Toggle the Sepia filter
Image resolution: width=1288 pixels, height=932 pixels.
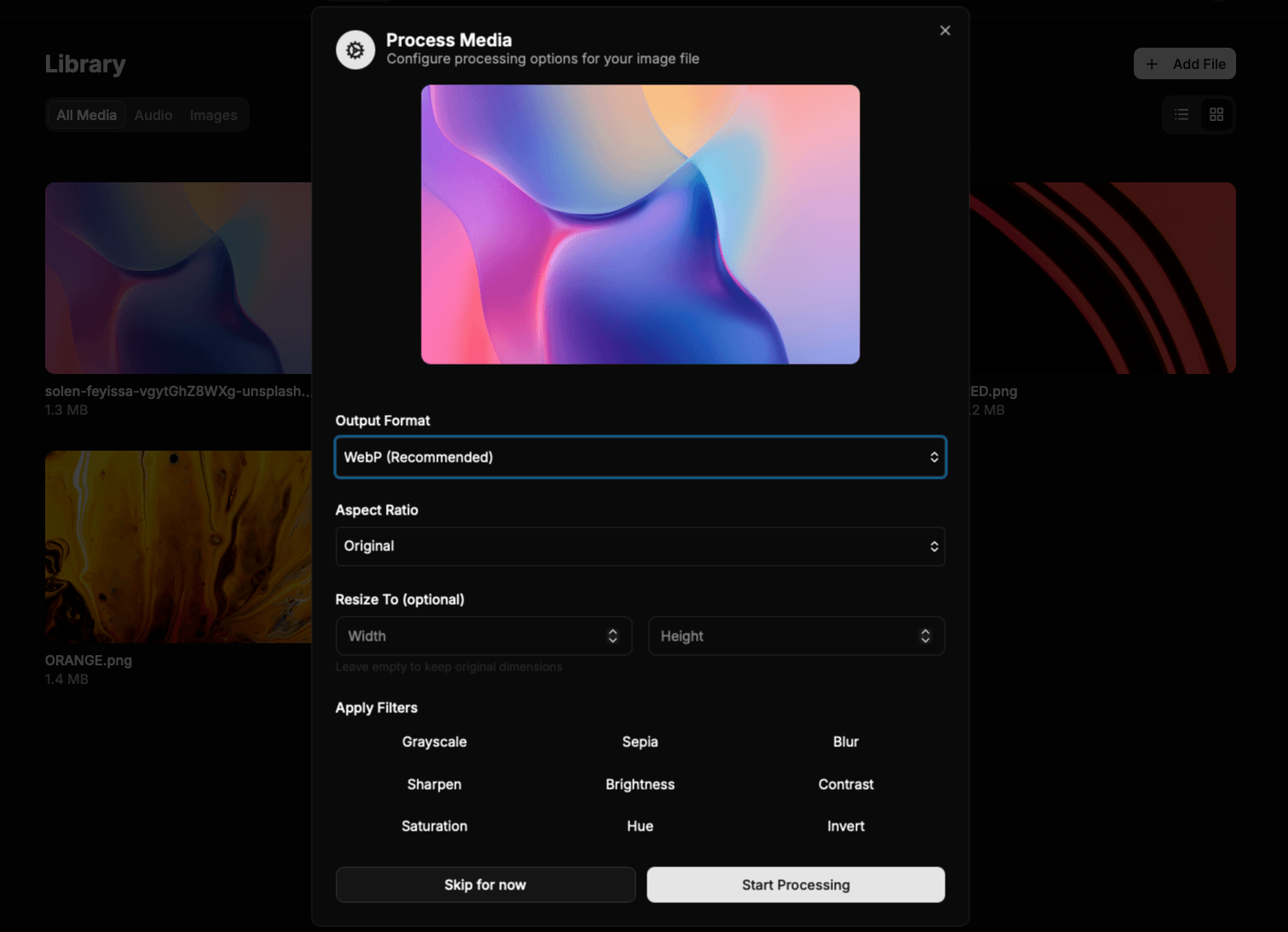click(640, 742)
